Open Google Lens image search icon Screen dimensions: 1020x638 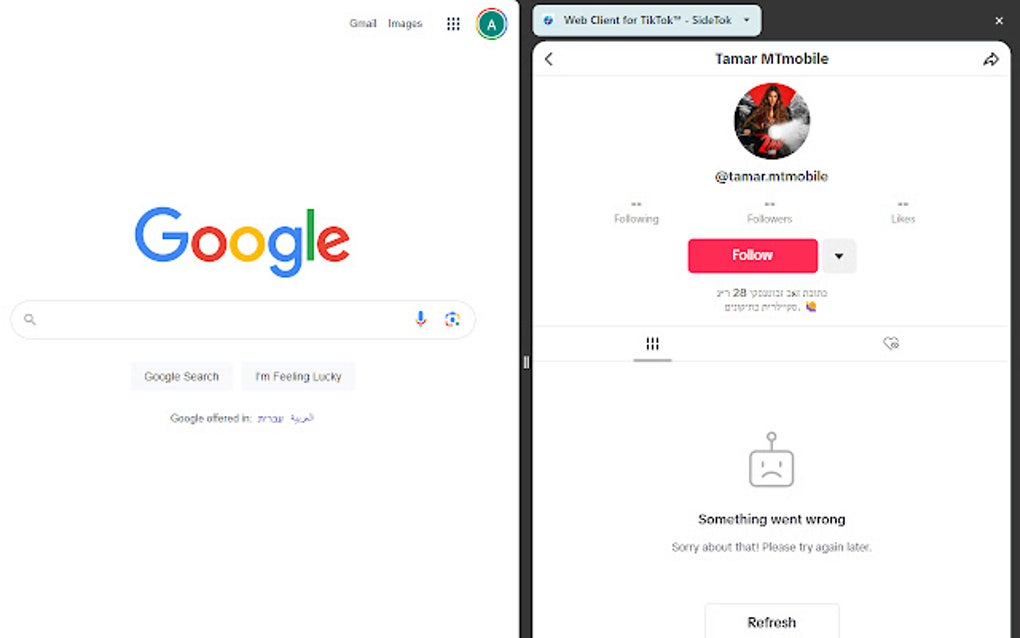coord(452,319)
